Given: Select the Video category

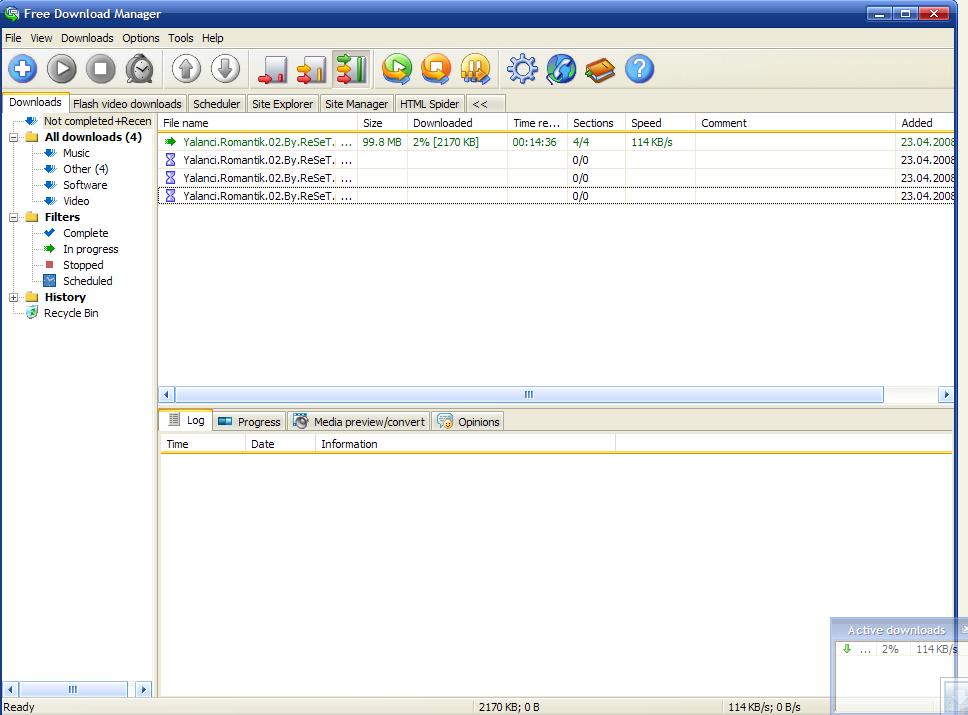Looking at the screenshot, I should (x=76, y=201).
